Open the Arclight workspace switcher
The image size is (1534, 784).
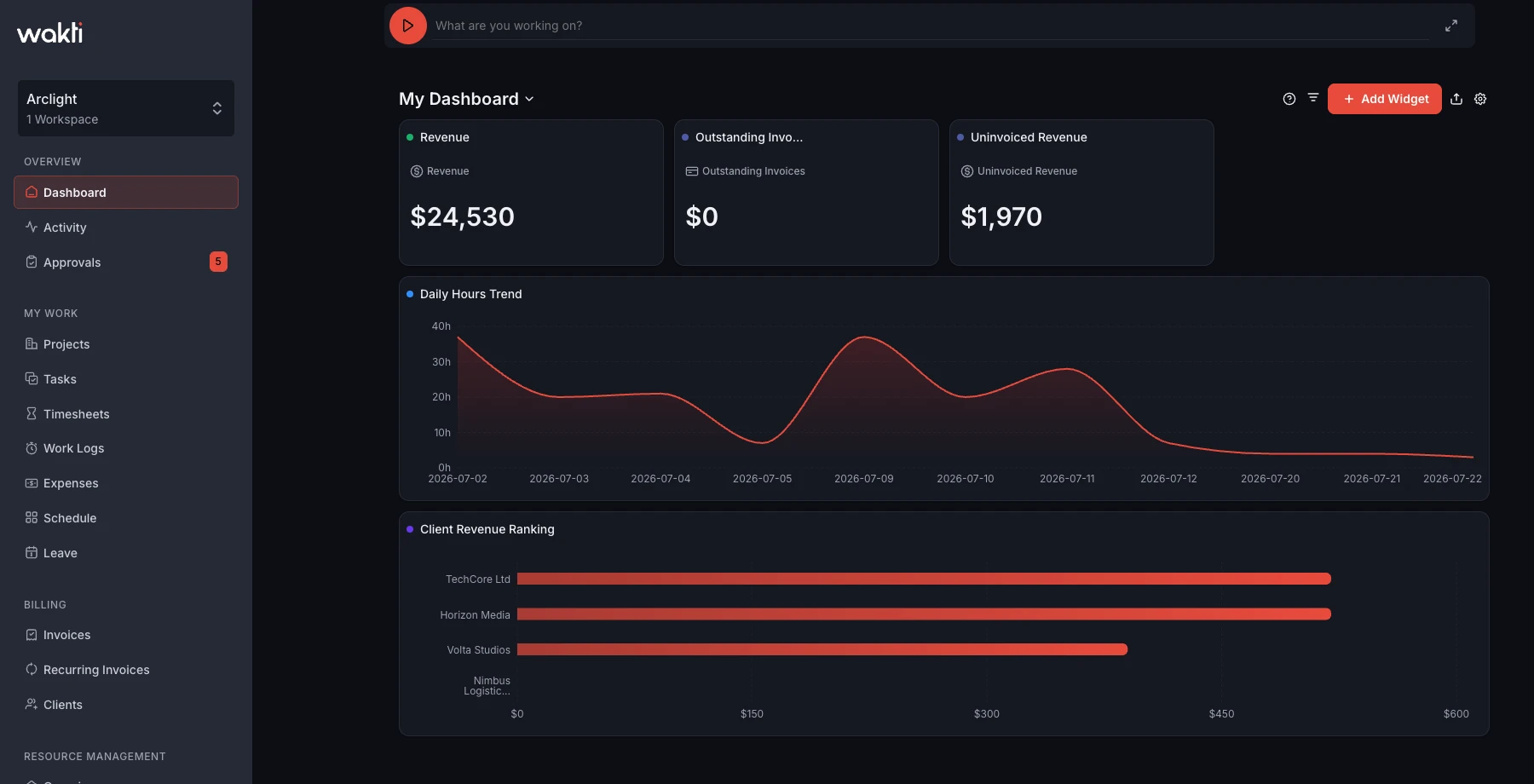[x=126, y=108]
